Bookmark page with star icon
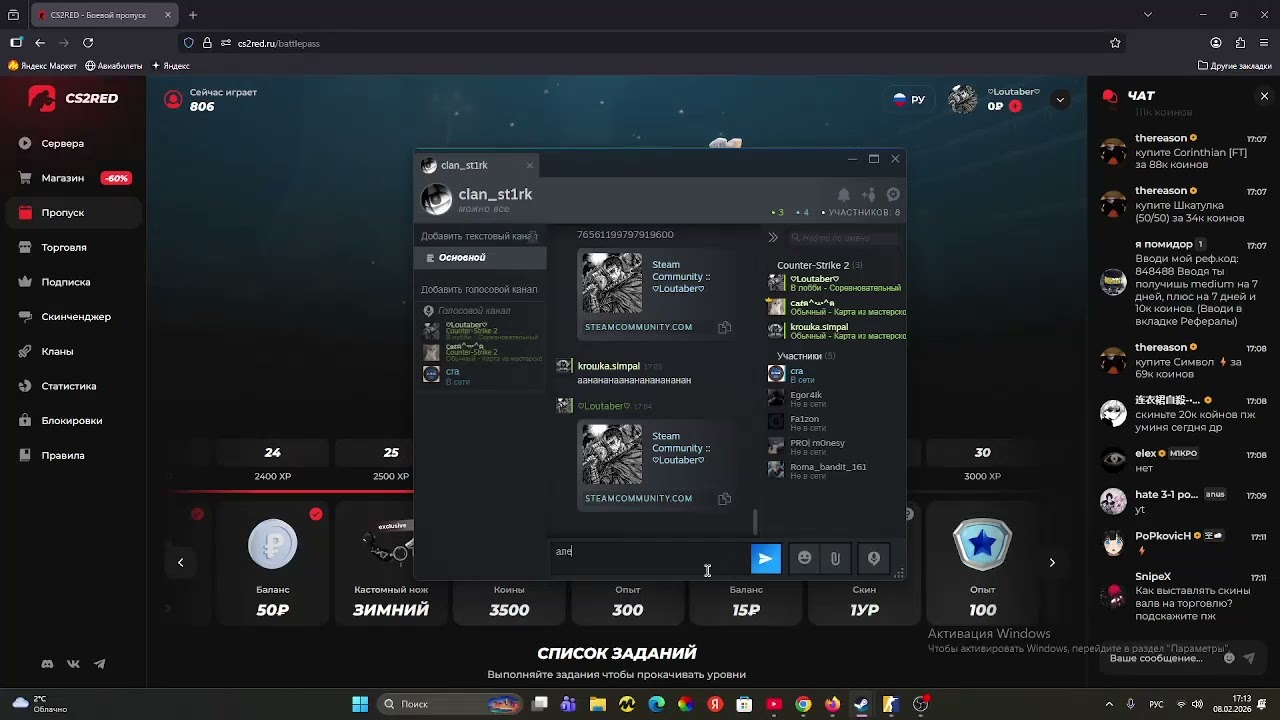Screen dimensions: 1280x720 1115,43
